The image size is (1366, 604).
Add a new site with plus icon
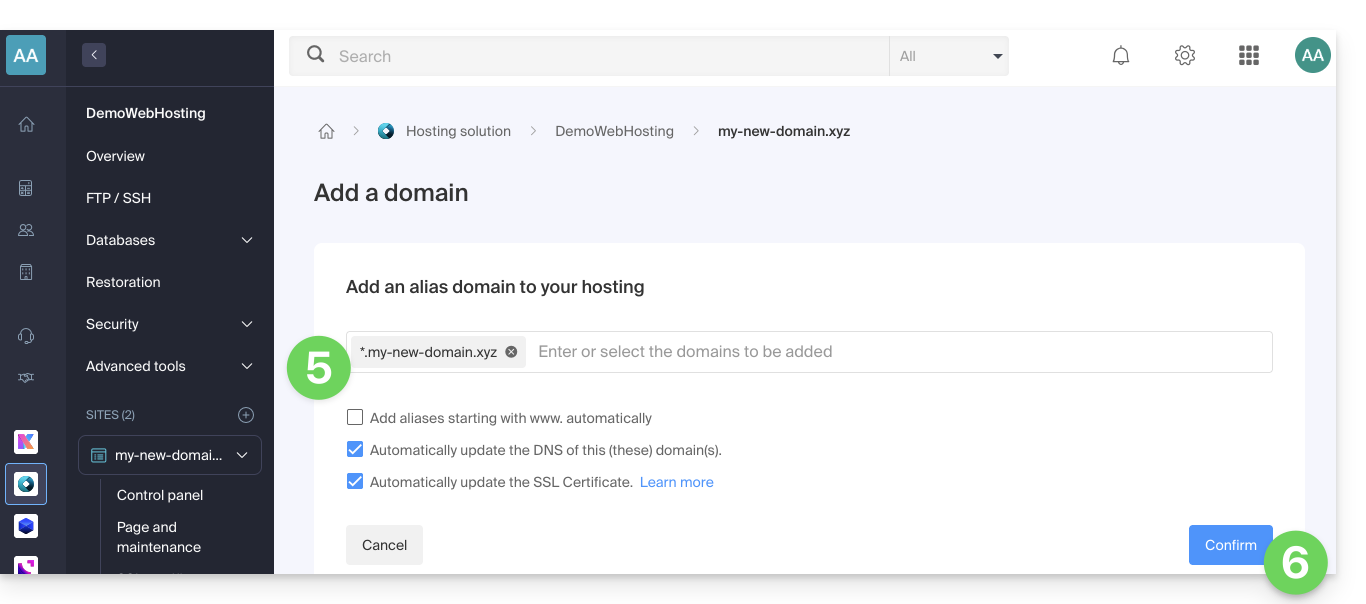point(246,415)
